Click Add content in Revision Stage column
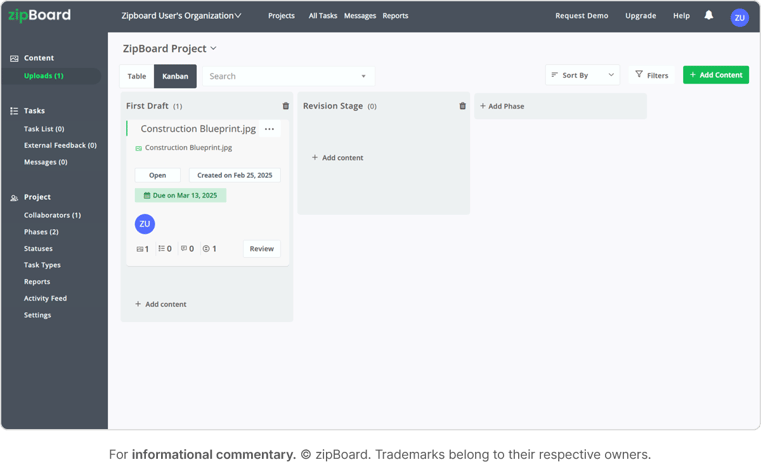This screenshot has height=462, width=761. (337, 158)
